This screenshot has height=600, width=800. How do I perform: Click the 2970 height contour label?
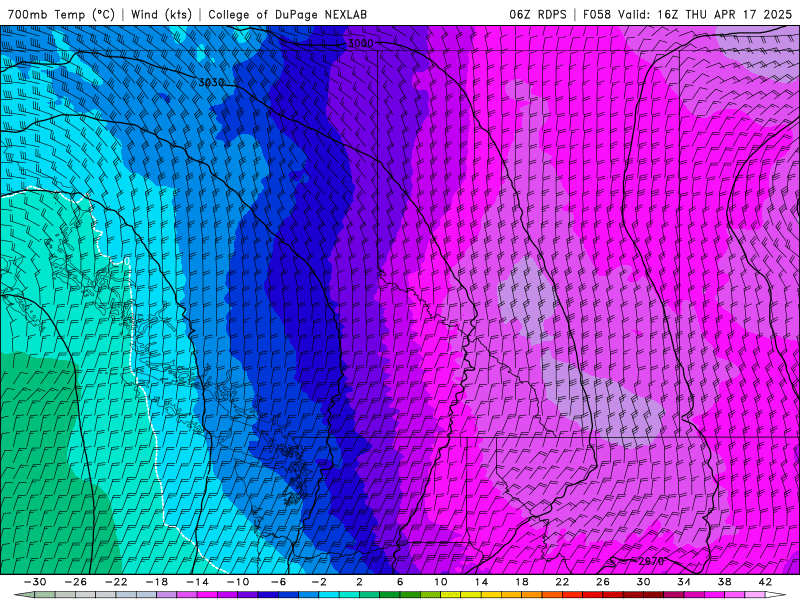click(x=651, y=561)
